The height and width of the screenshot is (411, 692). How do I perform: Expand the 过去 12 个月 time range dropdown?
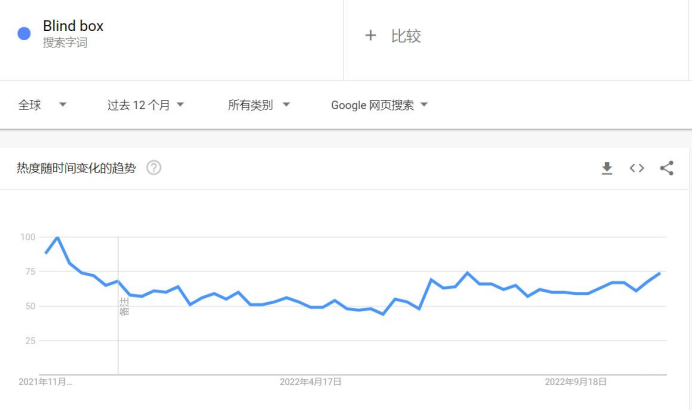point(146,105)
